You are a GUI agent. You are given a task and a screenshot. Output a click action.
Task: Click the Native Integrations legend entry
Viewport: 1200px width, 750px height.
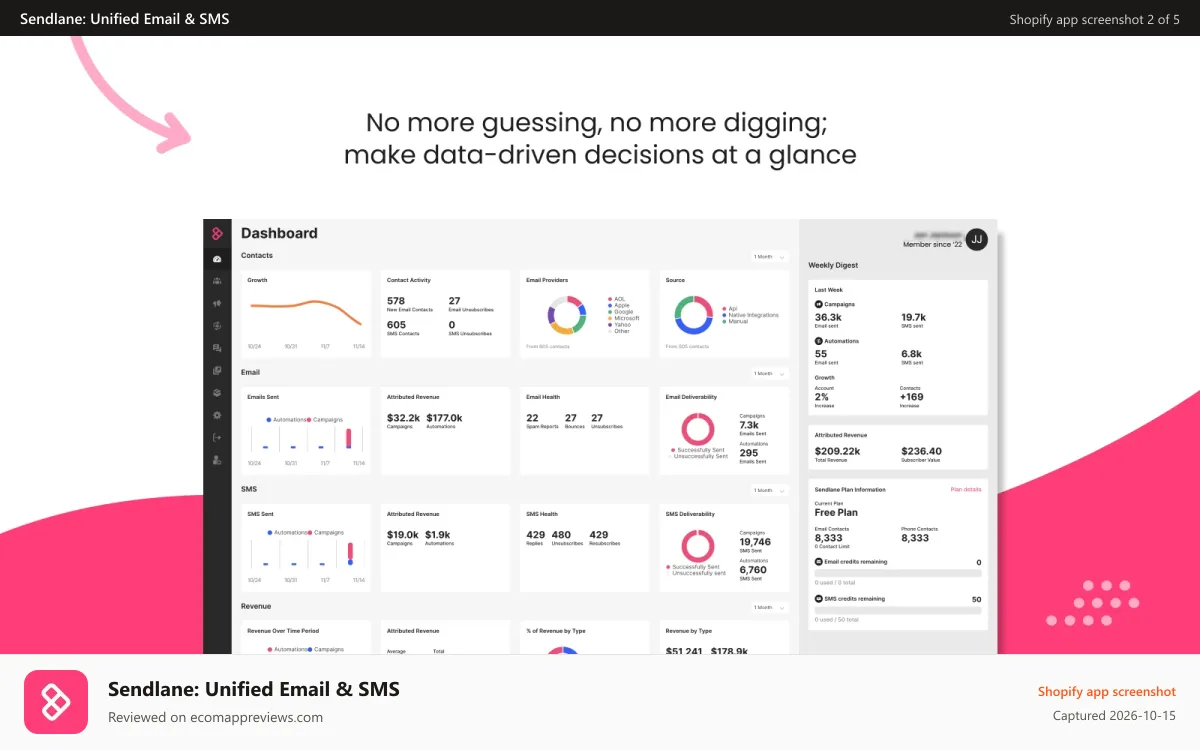pyautogui.click(x=750, y=315)
